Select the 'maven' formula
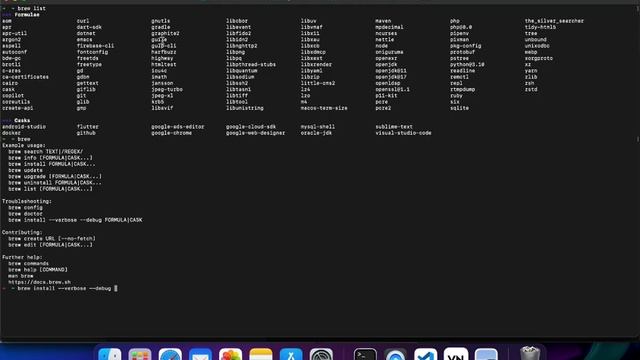Screen dimensions: 640x360 tap(383, 21)
